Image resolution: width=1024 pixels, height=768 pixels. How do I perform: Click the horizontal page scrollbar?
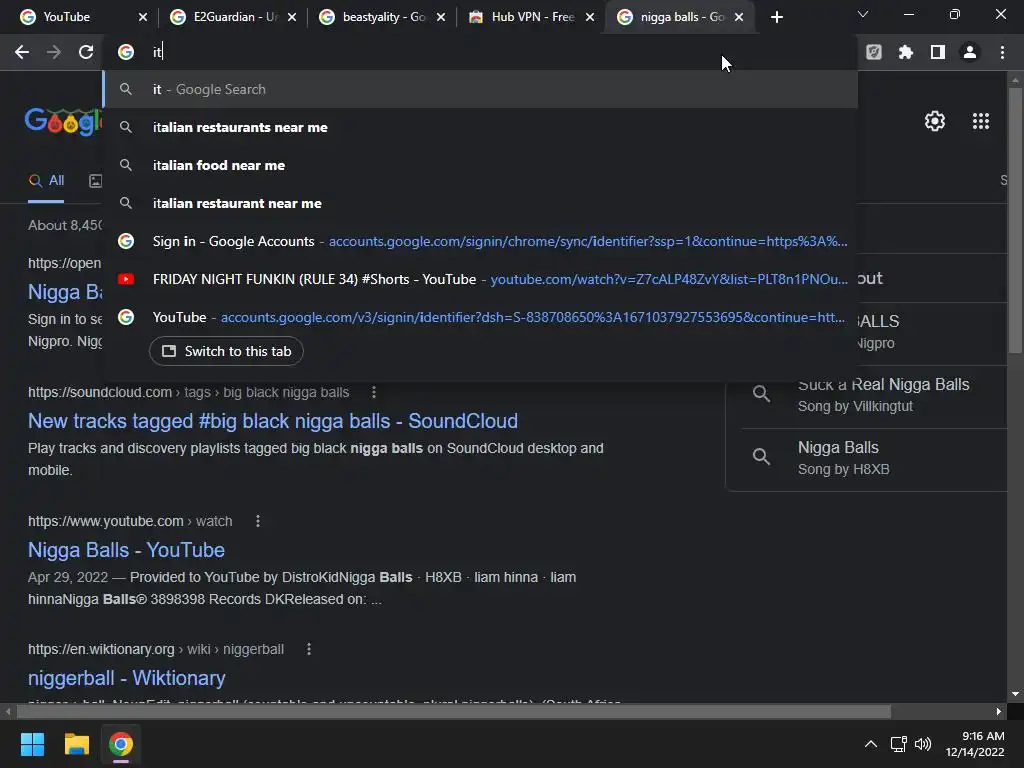453,711
